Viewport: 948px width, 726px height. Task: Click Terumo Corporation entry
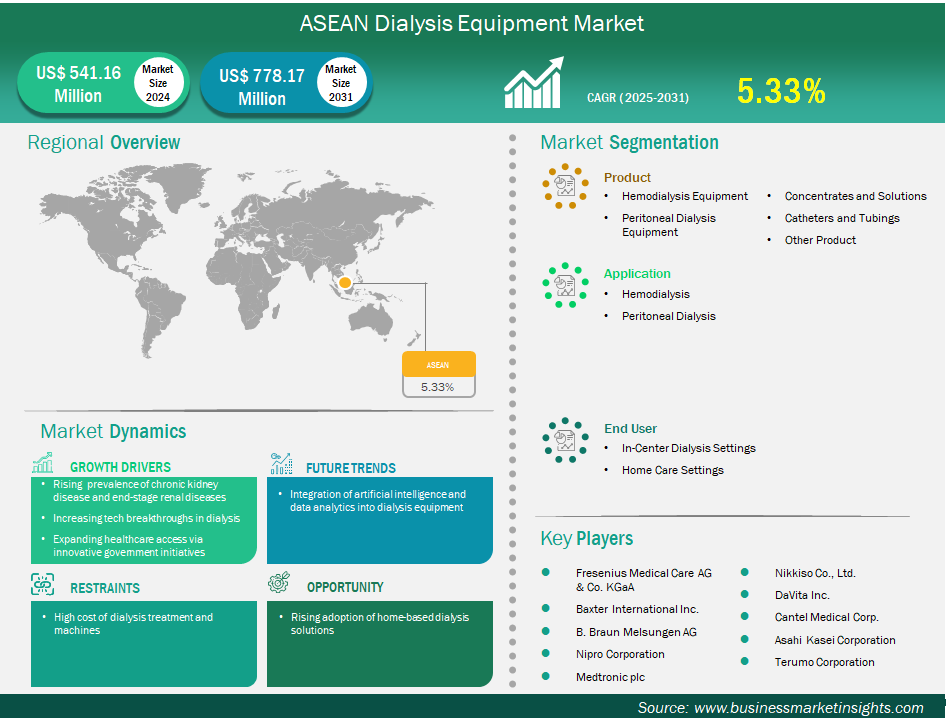(824, 663)
